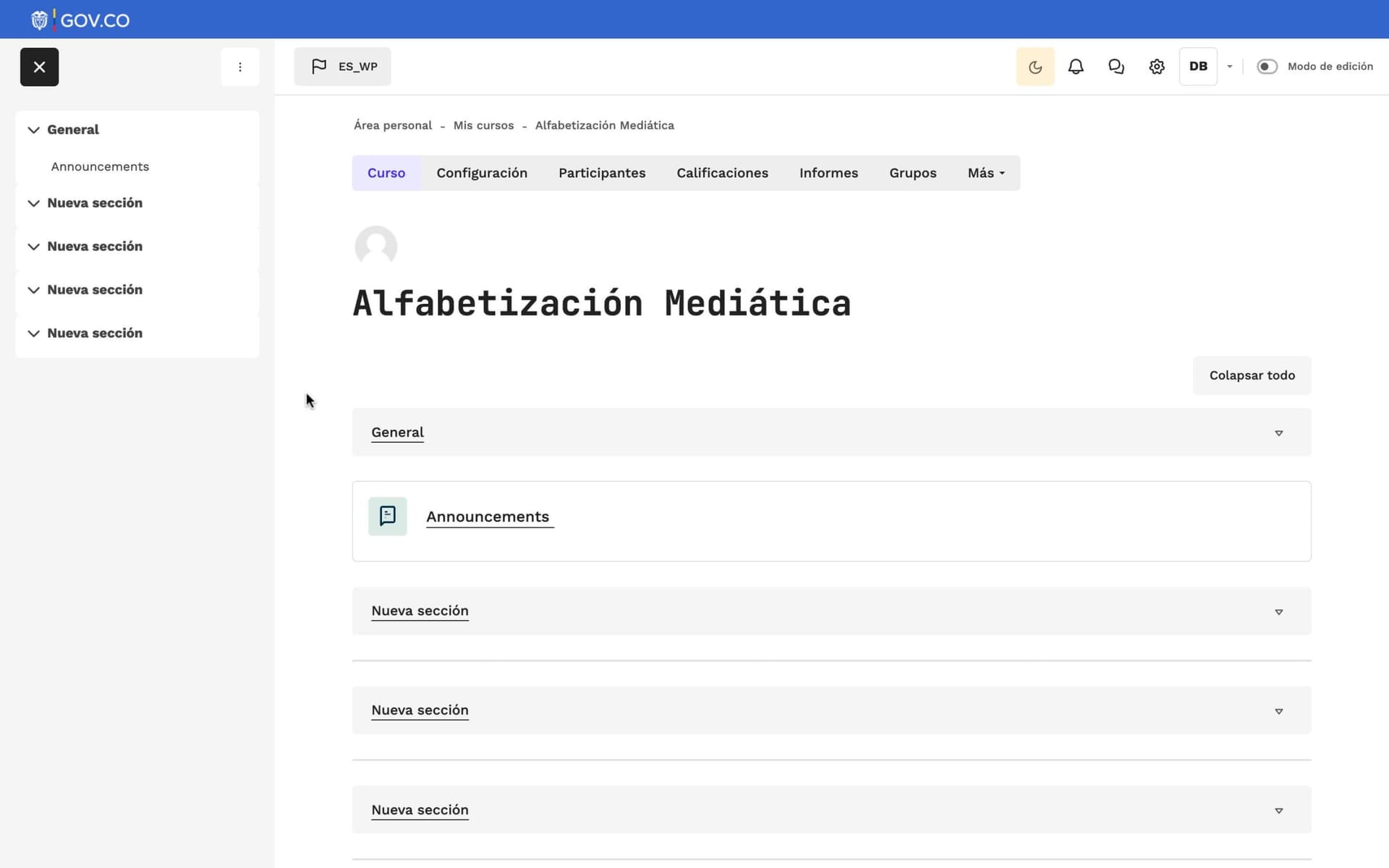The image size is (1389, 868).
Task: Collapse the General section header triangle
Action: tap(1278, 433)
